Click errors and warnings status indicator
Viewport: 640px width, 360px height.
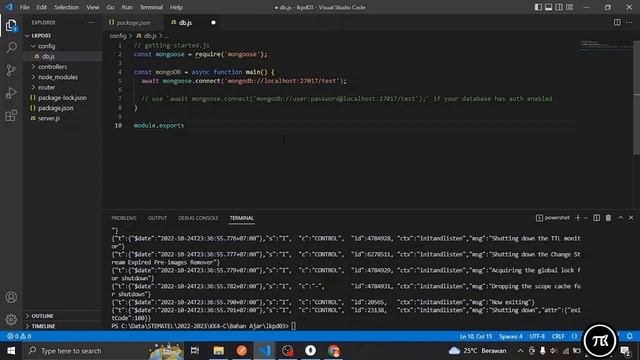19,336
